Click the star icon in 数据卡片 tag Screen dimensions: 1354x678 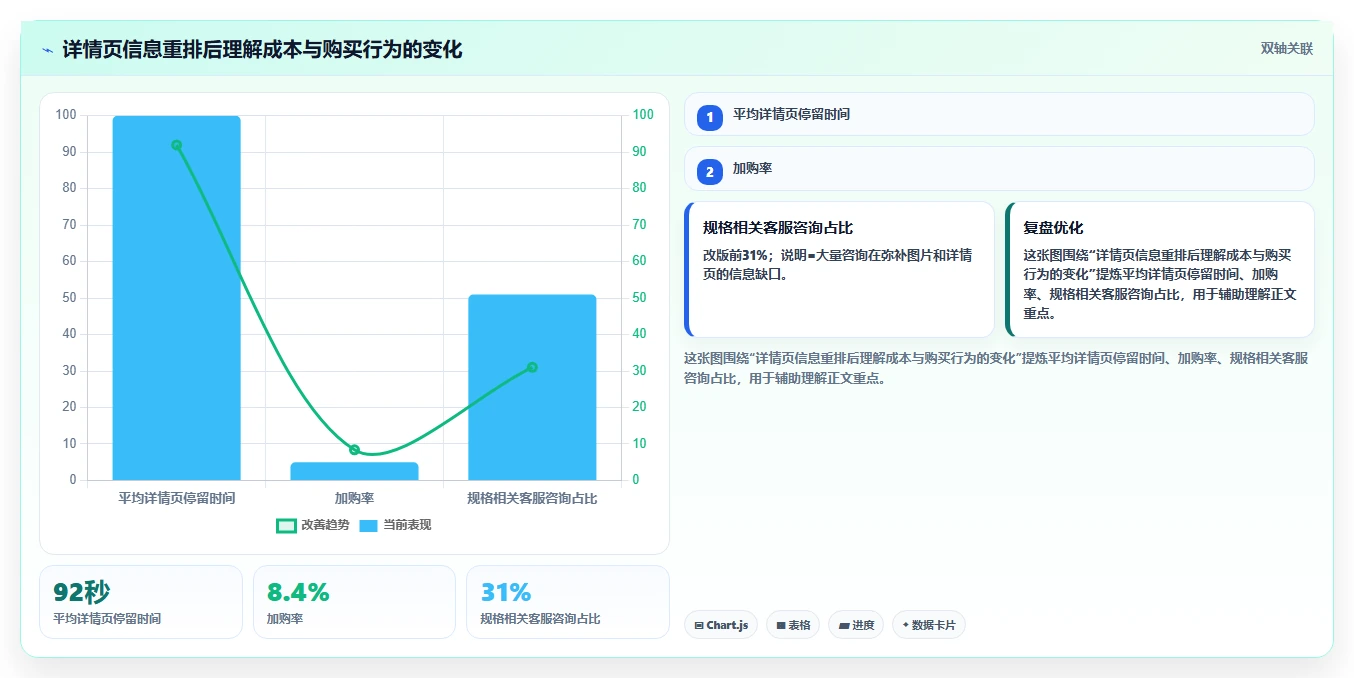point(905,625)
